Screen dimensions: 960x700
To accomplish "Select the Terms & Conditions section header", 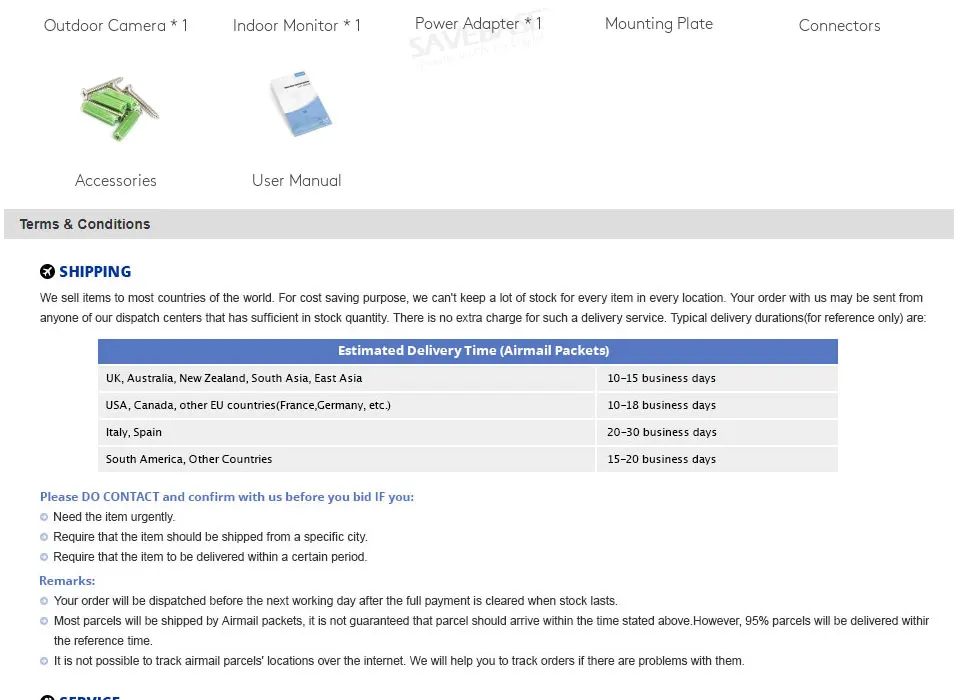I will [479, 224].
